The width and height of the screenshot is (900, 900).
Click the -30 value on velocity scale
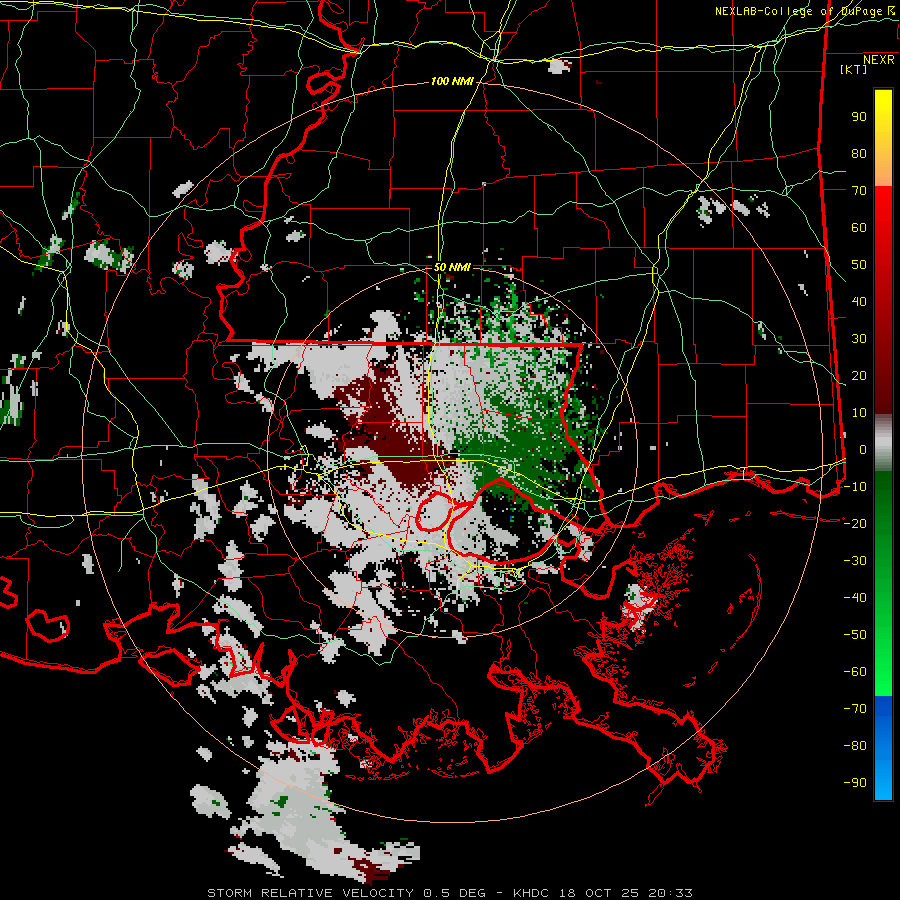855,561
